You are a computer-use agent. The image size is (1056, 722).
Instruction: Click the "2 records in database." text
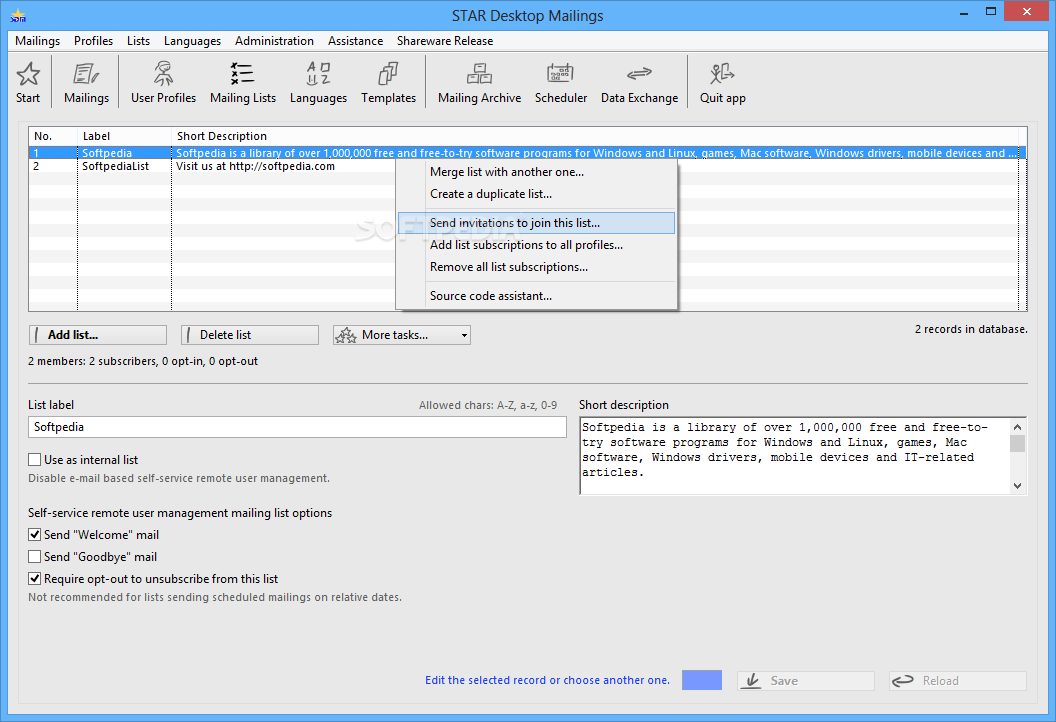pyautogui.click(x=970, y=329)
